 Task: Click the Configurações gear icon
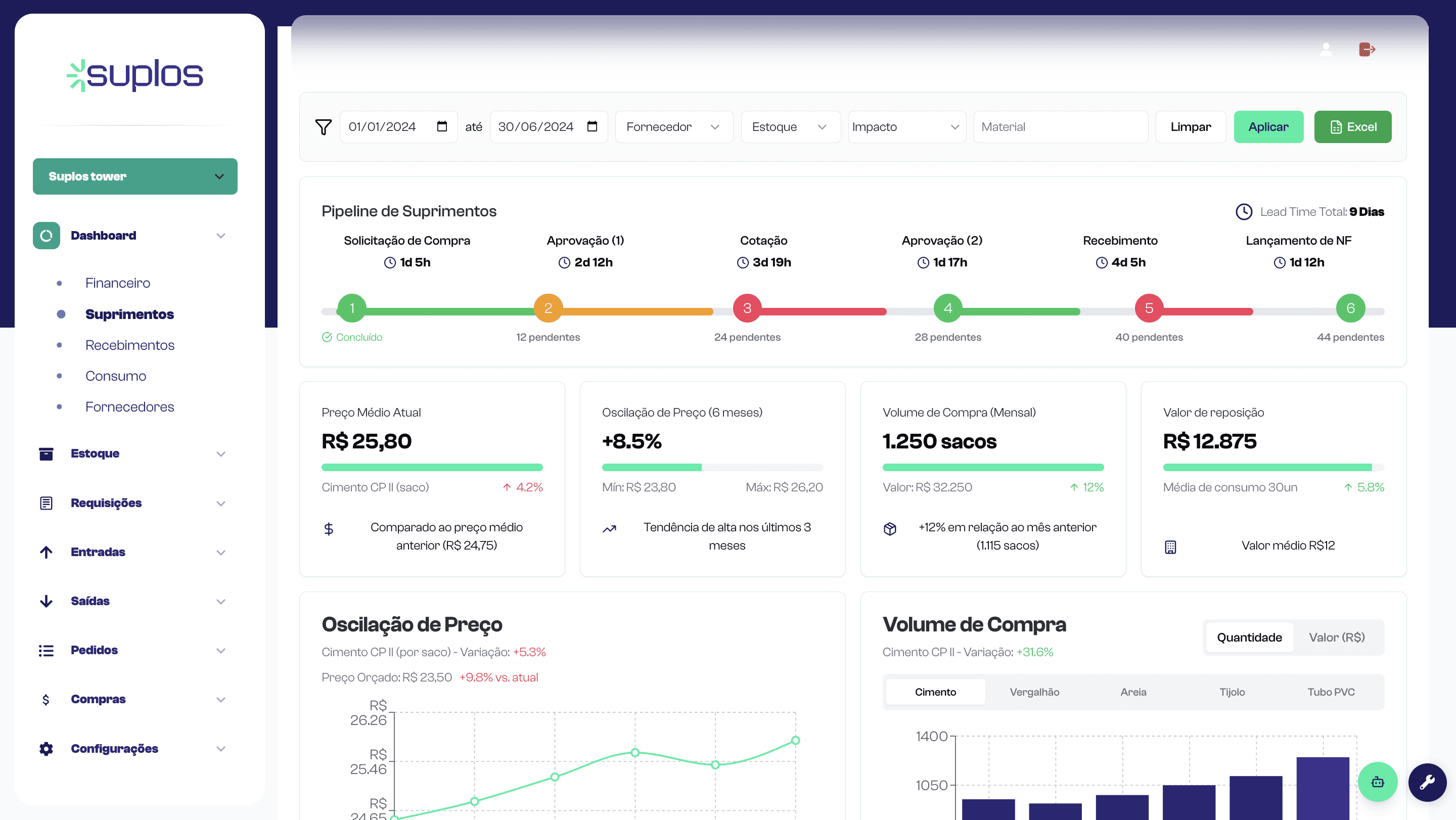point(46,748)
